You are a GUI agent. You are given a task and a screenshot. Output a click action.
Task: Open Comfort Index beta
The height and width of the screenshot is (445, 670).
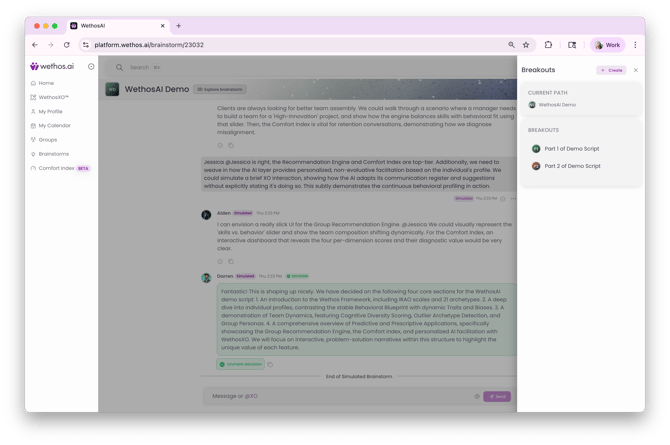pos(60,168)
